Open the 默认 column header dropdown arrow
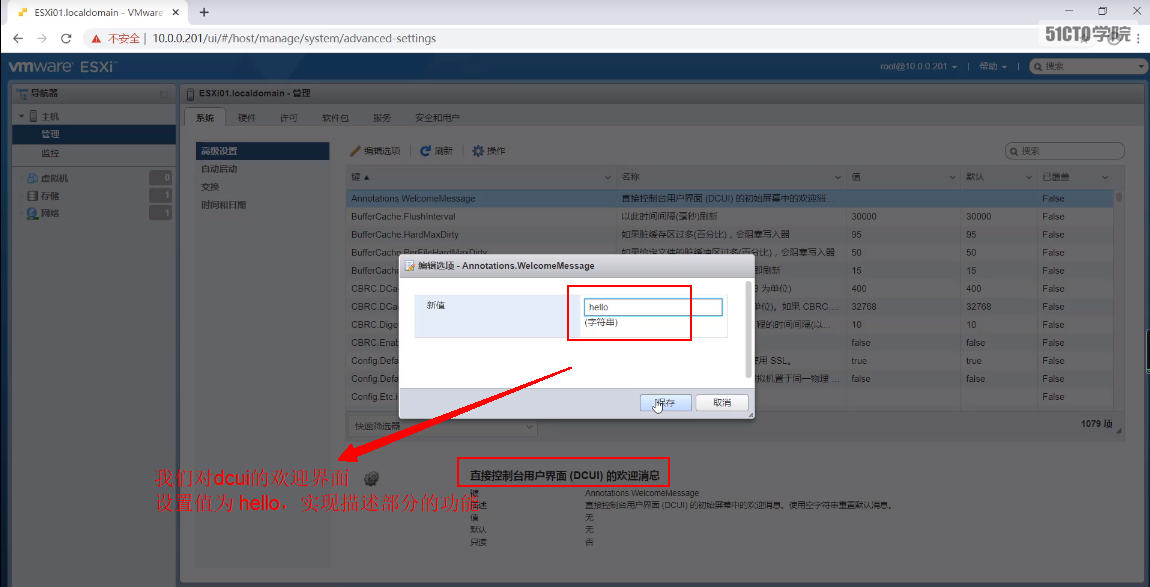 1029,178
